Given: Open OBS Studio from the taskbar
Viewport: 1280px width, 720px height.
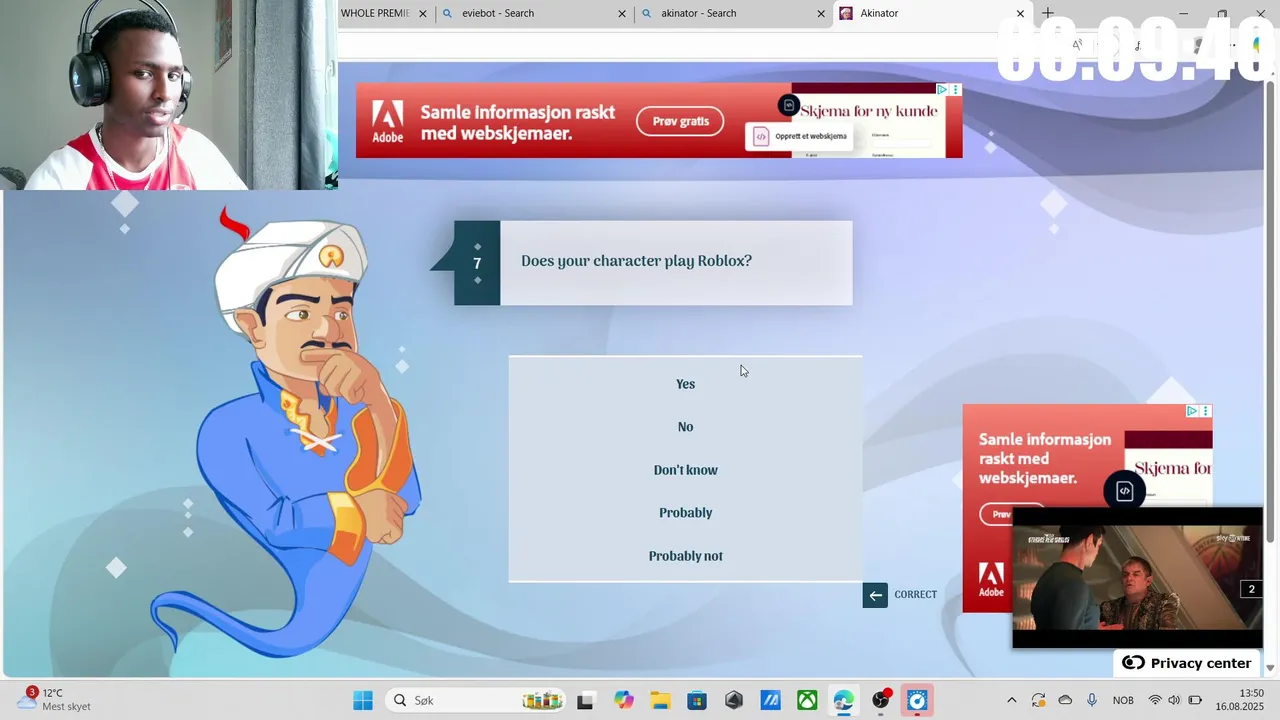Looking at the screenshot, I should (x=881, y=701).
